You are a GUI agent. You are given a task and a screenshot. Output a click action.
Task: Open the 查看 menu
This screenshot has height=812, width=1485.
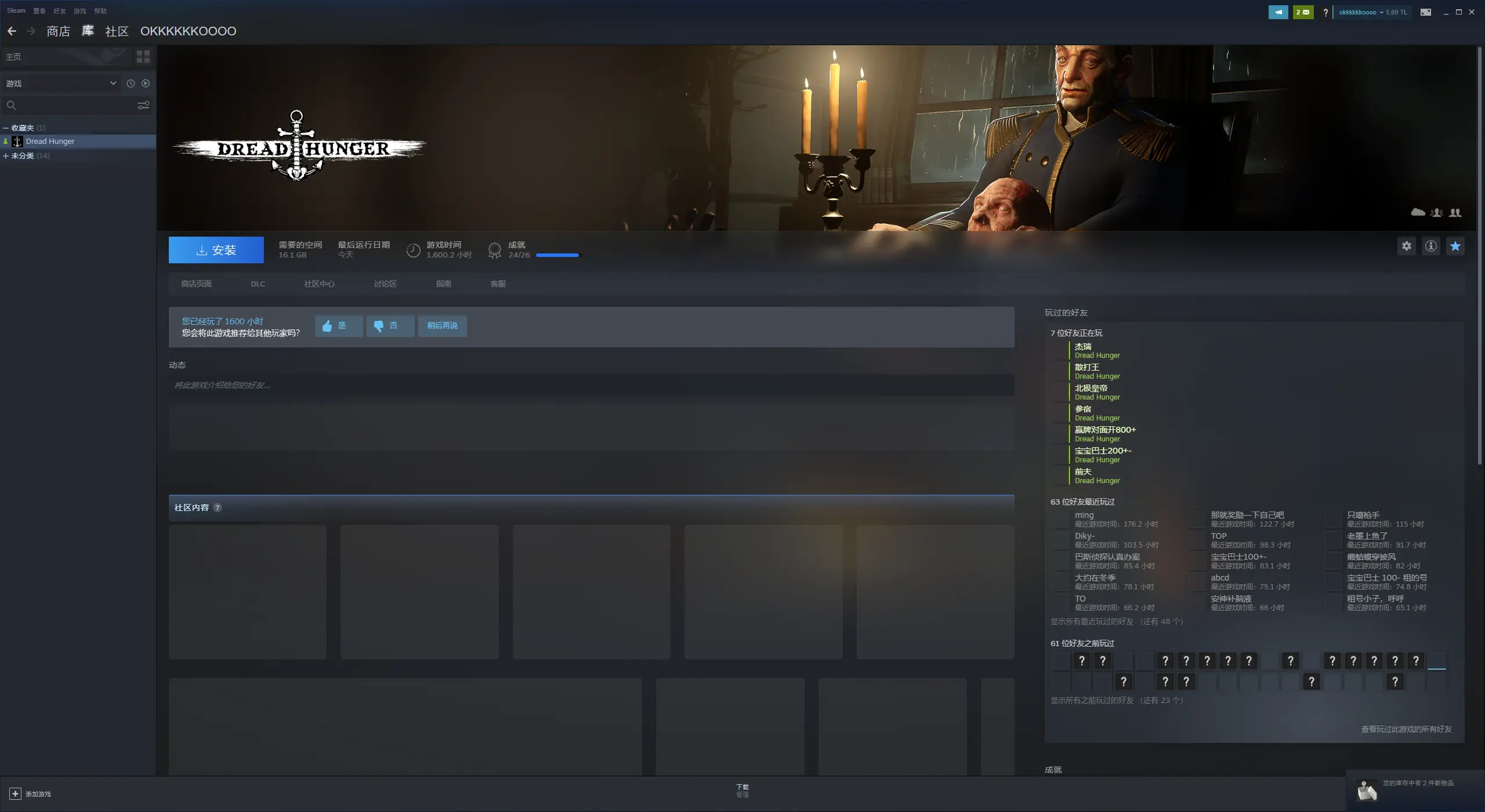pos(39,10)
